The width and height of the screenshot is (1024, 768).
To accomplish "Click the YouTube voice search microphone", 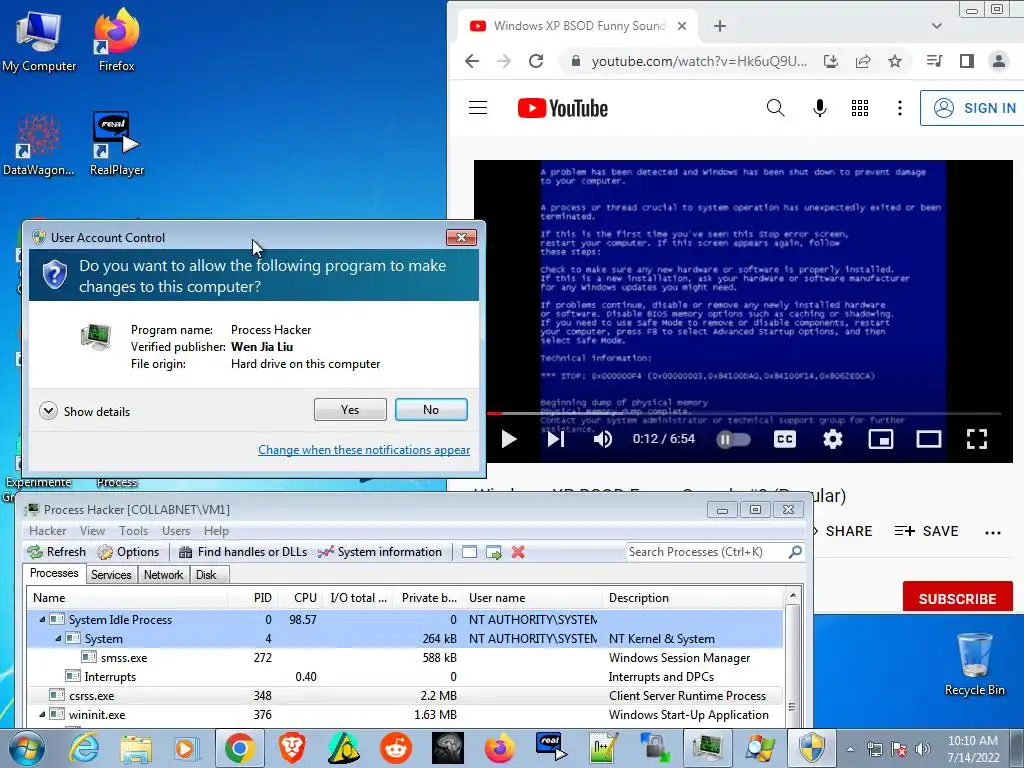I will [820, 108].
